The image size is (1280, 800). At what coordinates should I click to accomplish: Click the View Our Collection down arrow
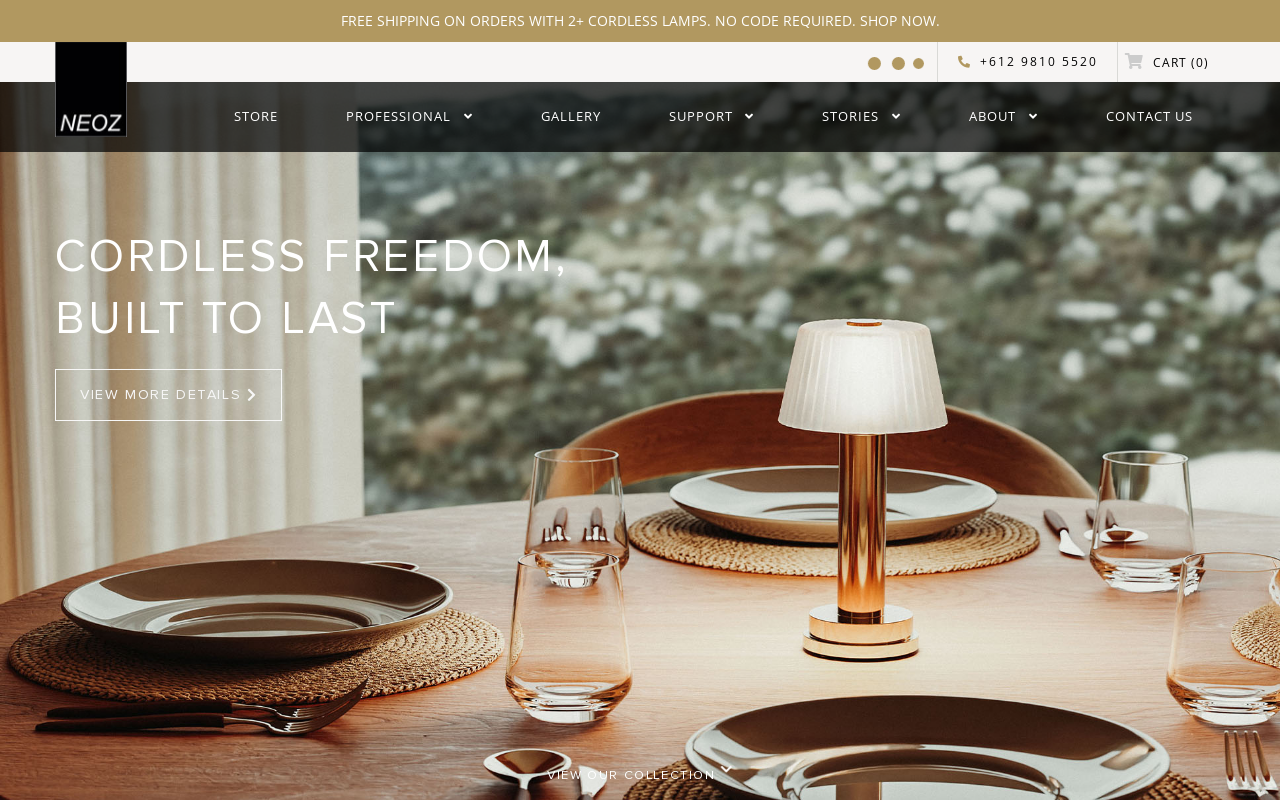click(x=726, y=769)
